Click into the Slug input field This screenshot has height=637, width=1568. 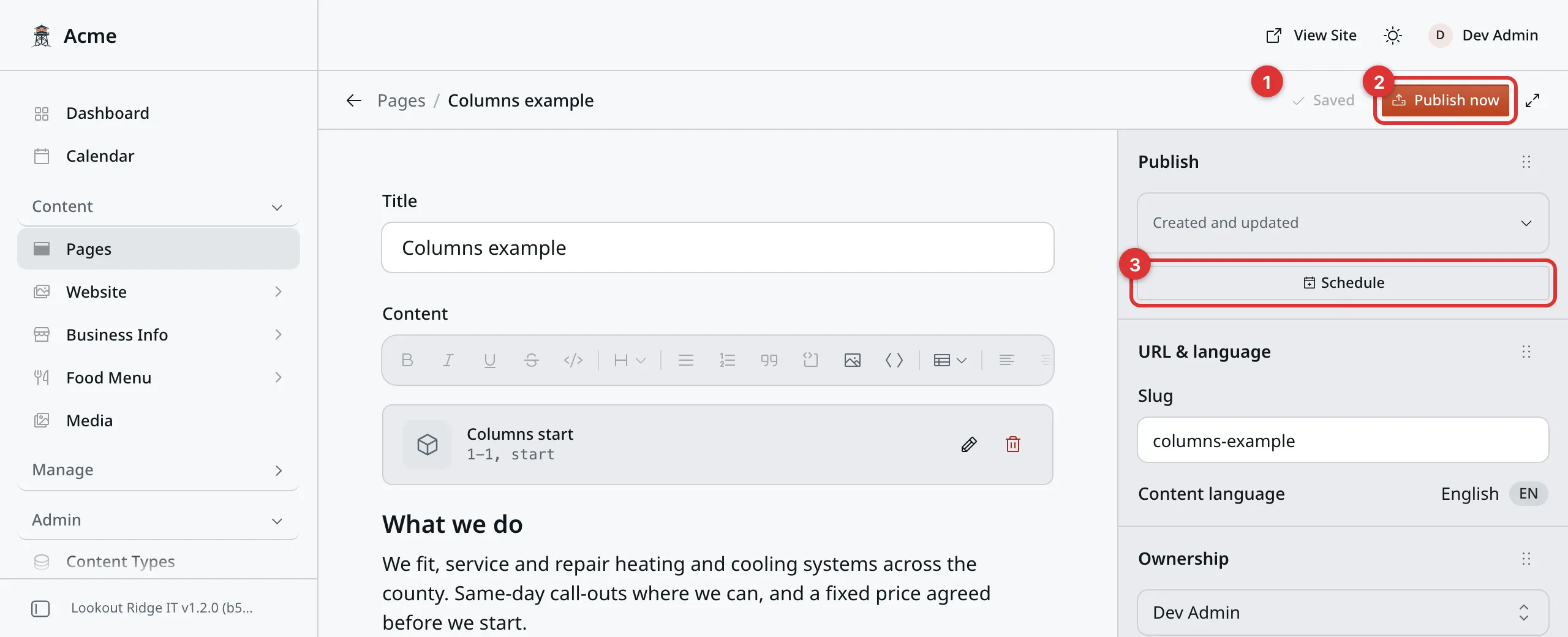click(1343, 440)
